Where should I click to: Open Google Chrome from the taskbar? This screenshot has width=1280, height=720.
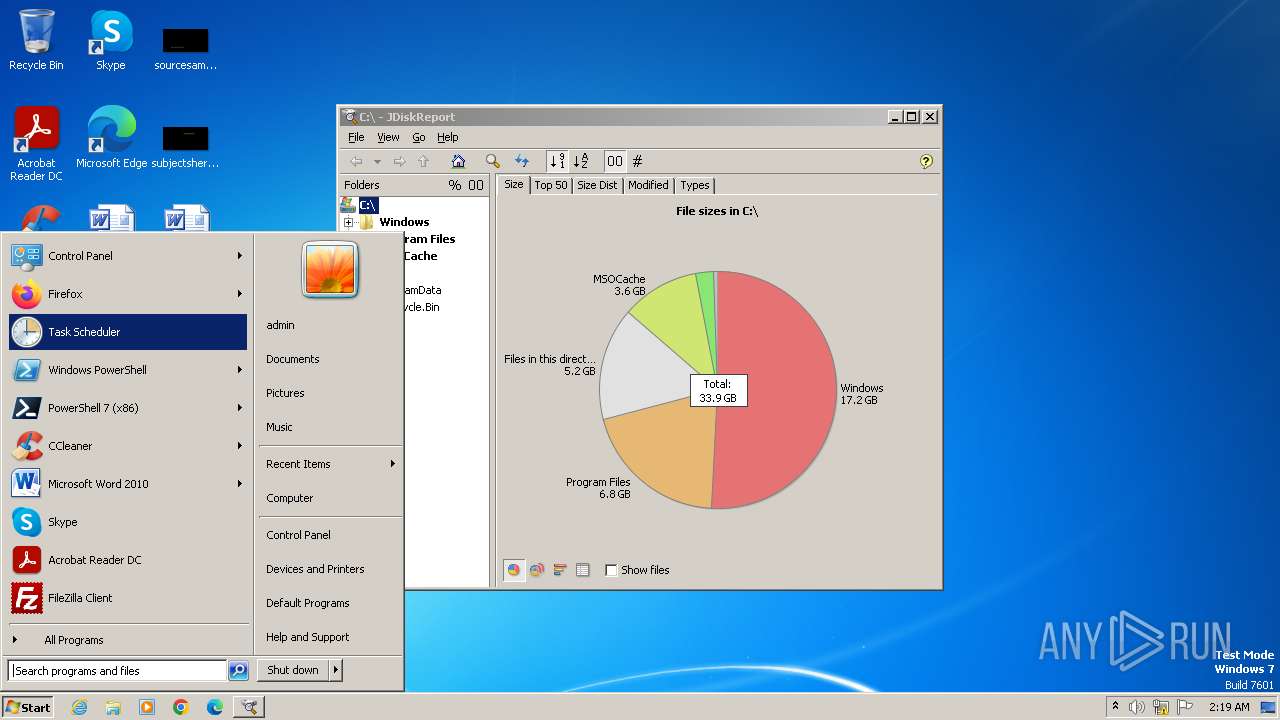point(180,707)
